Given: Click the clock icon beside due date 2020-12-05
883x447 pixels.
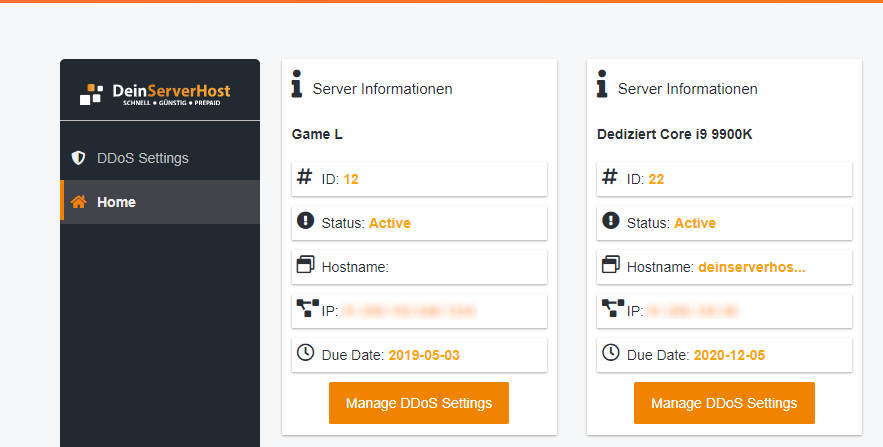Looking at the screenshot, I should (x=611, y=353).
